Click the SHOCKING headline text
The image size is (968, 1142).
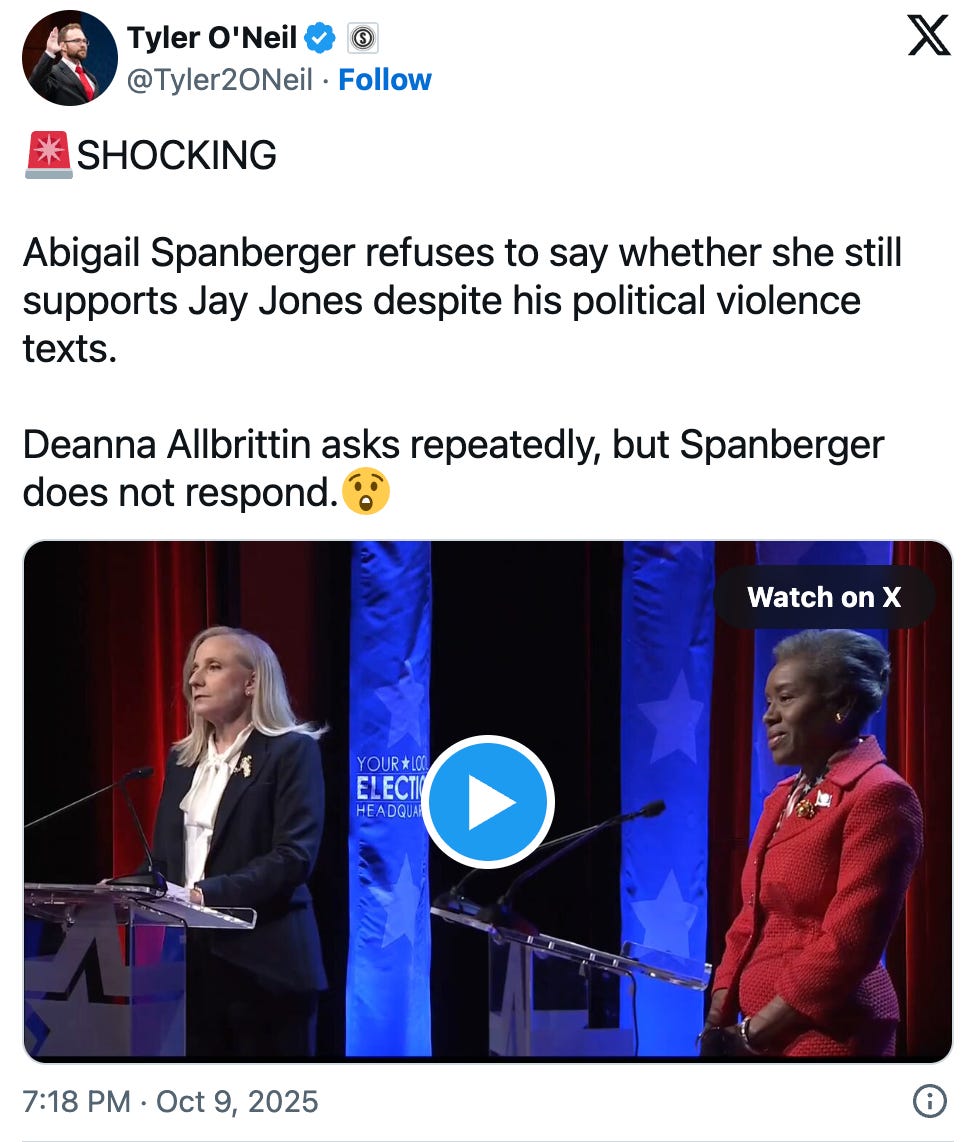click(x=176, y=155)
